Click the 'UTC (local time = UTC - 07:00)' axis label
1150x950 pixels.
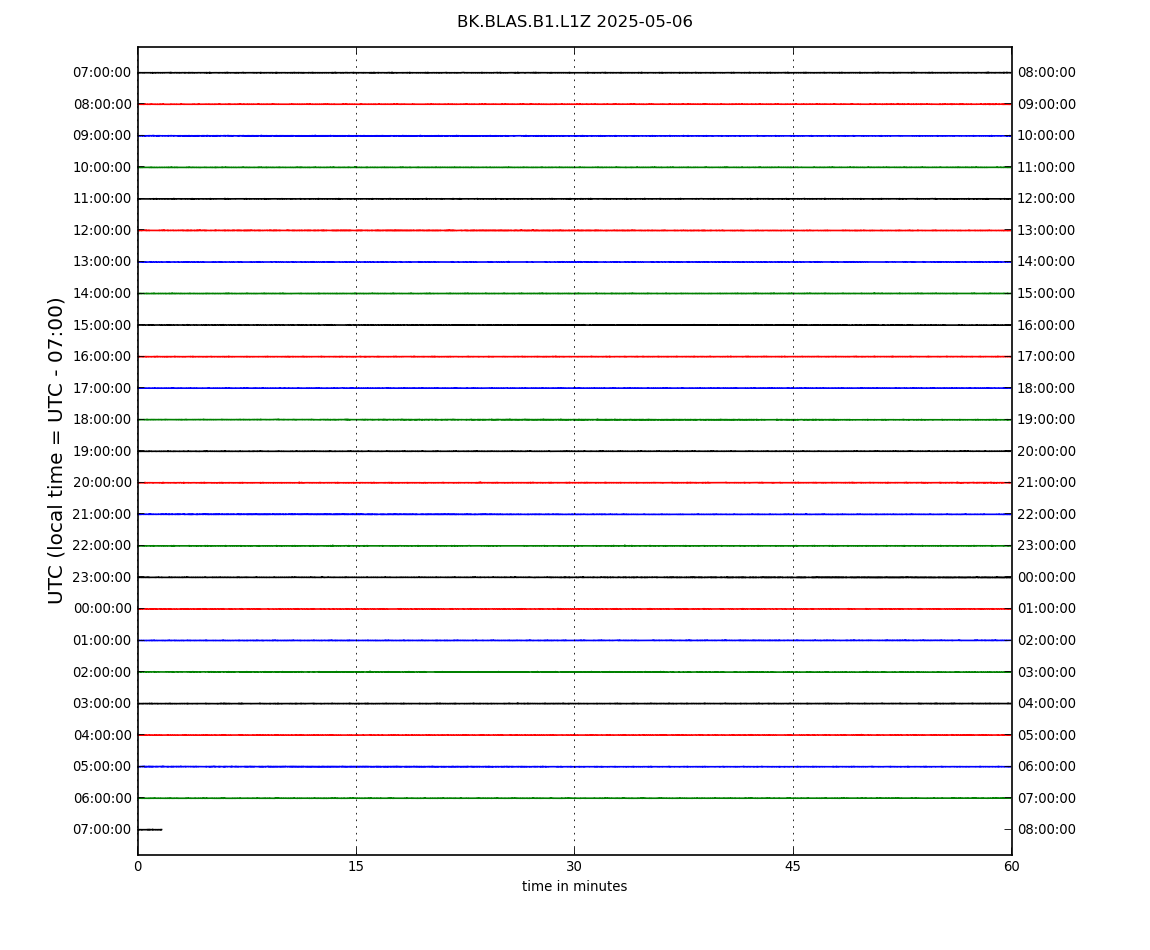pyautogui.click(x=56, y=450)
